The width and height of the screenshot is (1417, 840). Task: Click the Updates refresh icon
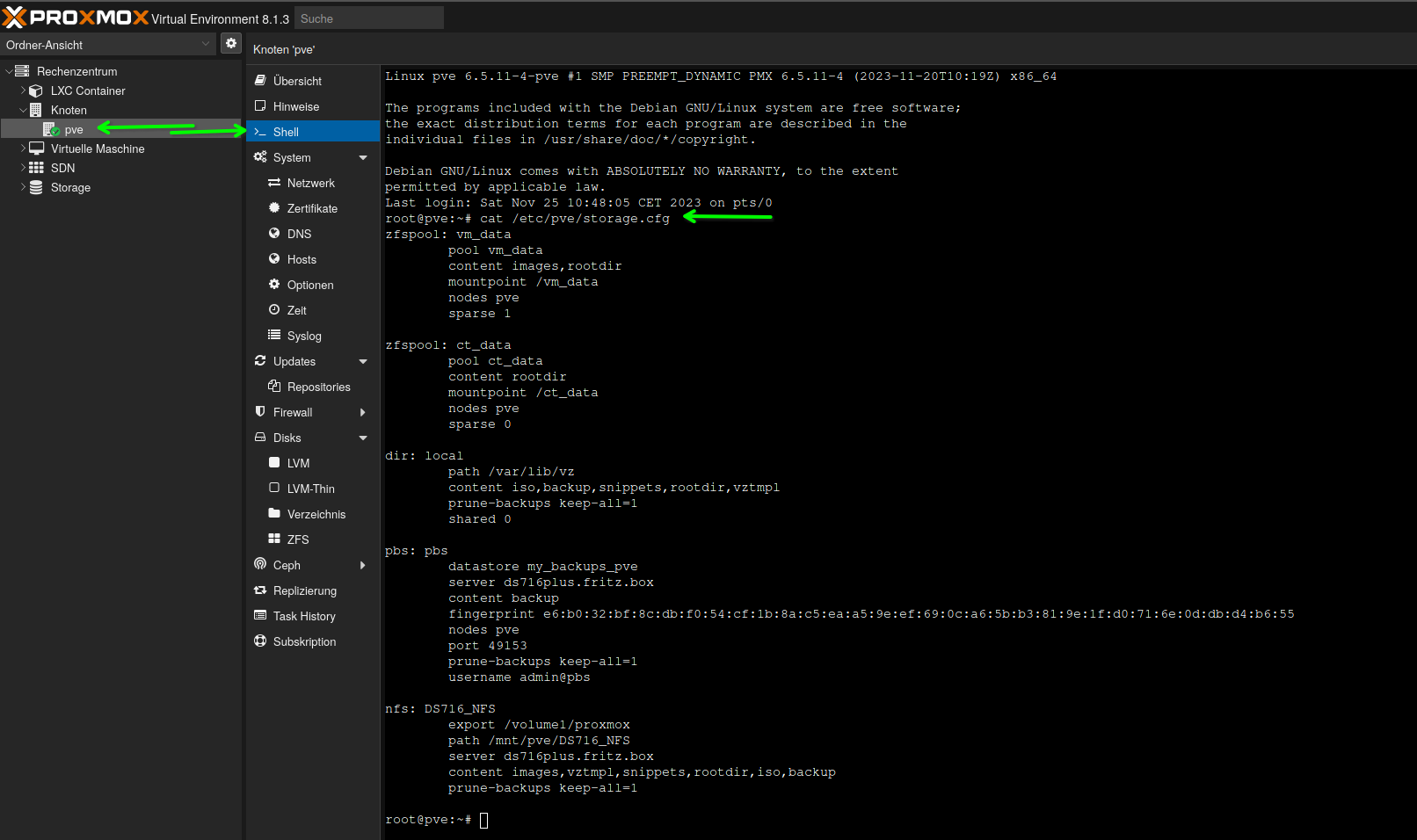pos(260,361)
